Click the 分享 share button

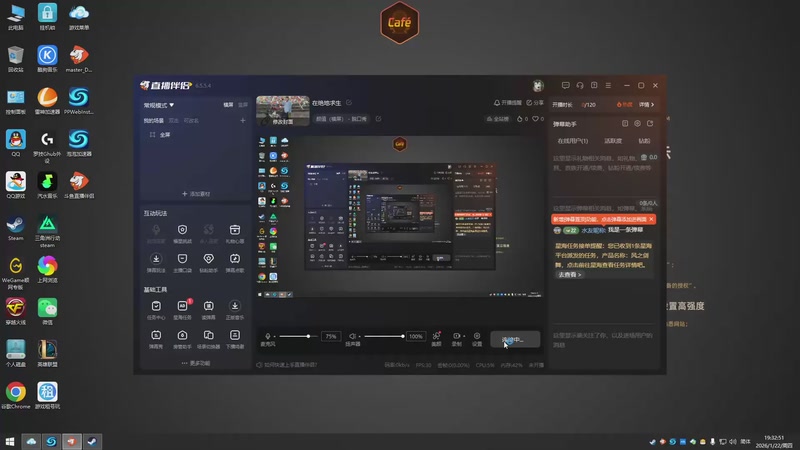(x=535, y=103)
